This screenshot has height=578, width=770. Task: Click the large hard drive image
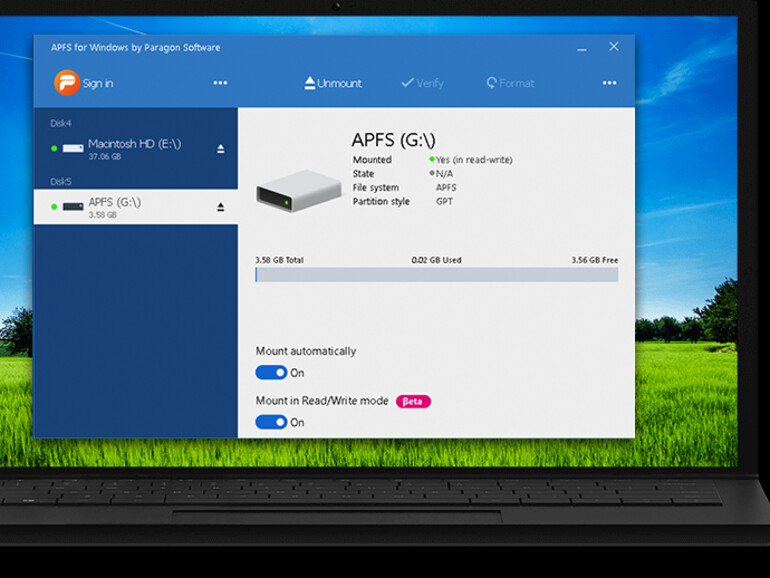click(x=299, y=191)
